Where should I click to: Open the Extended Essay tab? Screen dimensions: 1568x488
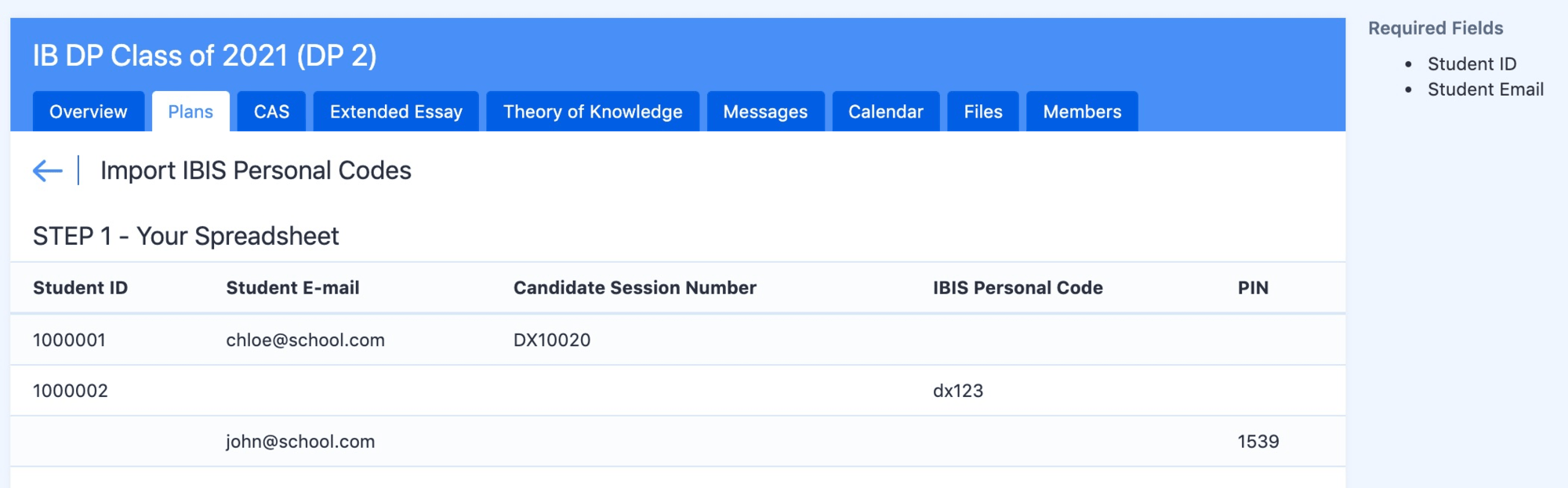coord(396,111)
